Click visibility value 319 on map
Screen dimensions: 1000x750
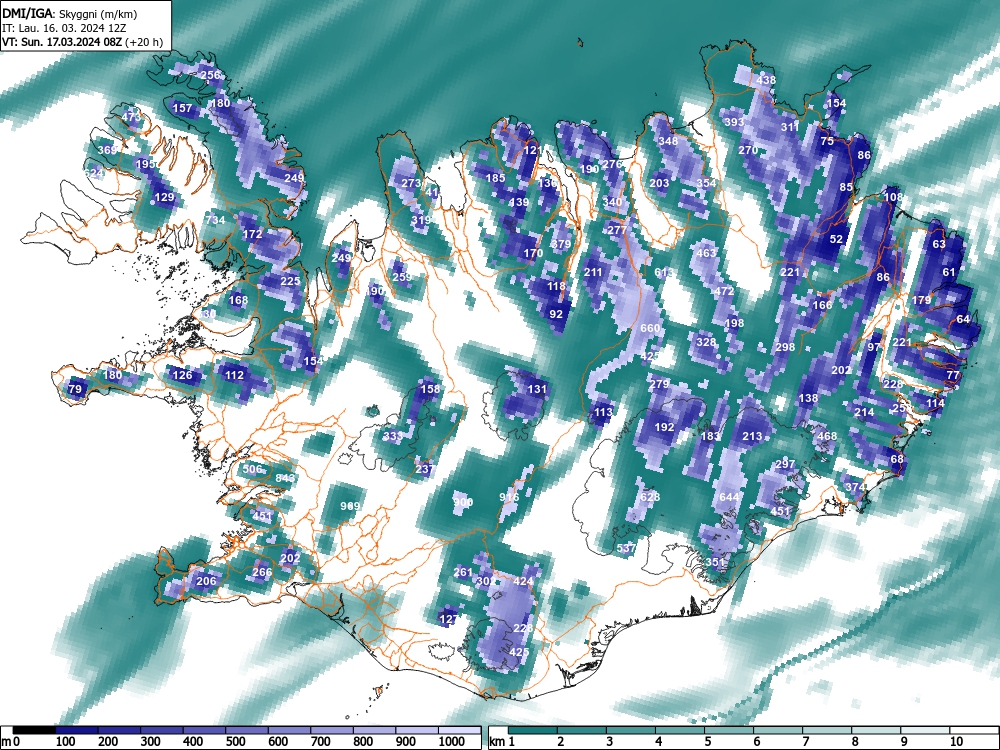[421, 220]
